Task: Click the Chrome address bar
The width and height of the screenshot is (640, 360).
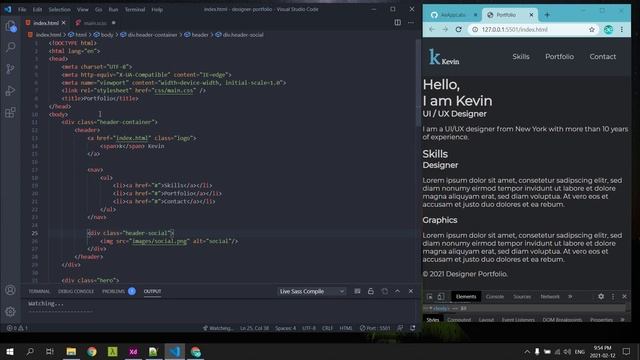Action: coord(533,29)
